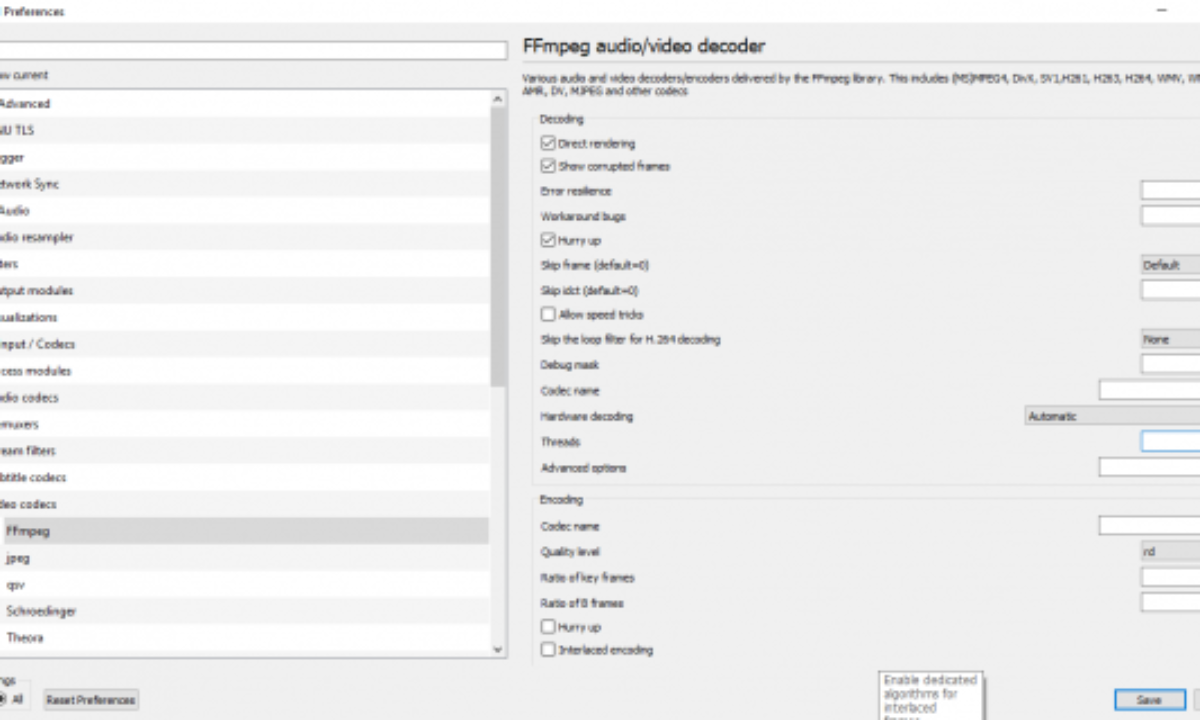
Task: Select Output modules tree item
Action: pyautogui.click(x=244, y=290)
